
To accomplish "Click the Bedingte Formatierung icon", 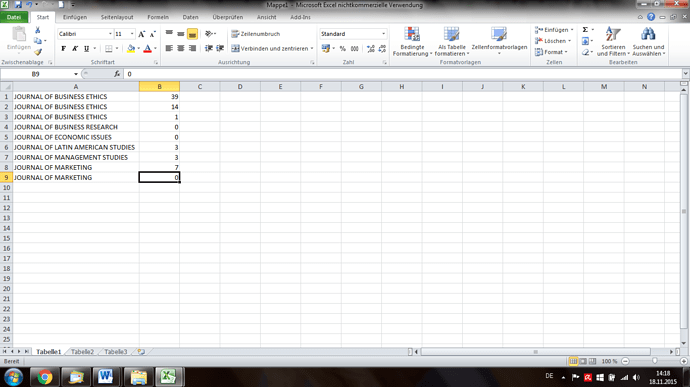I will click(x=412, y=34).
